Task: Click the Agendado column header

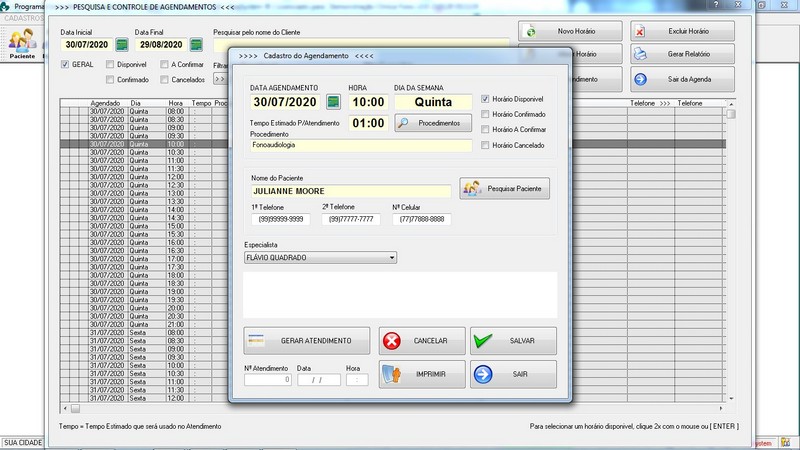Action: tap(105, 103)
